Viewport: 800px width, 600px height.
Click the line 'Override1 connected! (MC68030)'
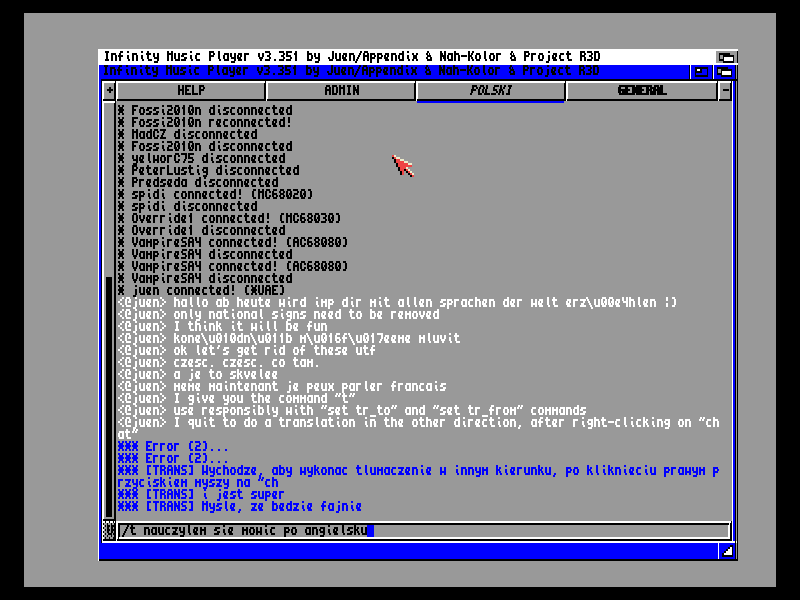tap(229, 218)
